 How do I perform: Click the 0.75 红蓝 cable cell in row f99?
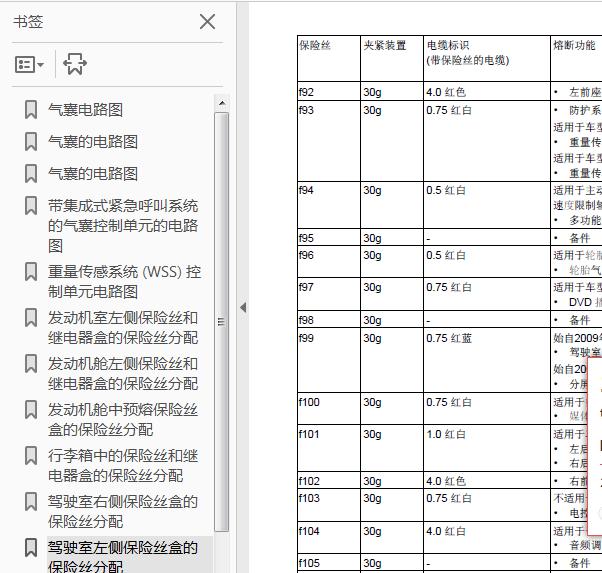click(x=487, y=360)
